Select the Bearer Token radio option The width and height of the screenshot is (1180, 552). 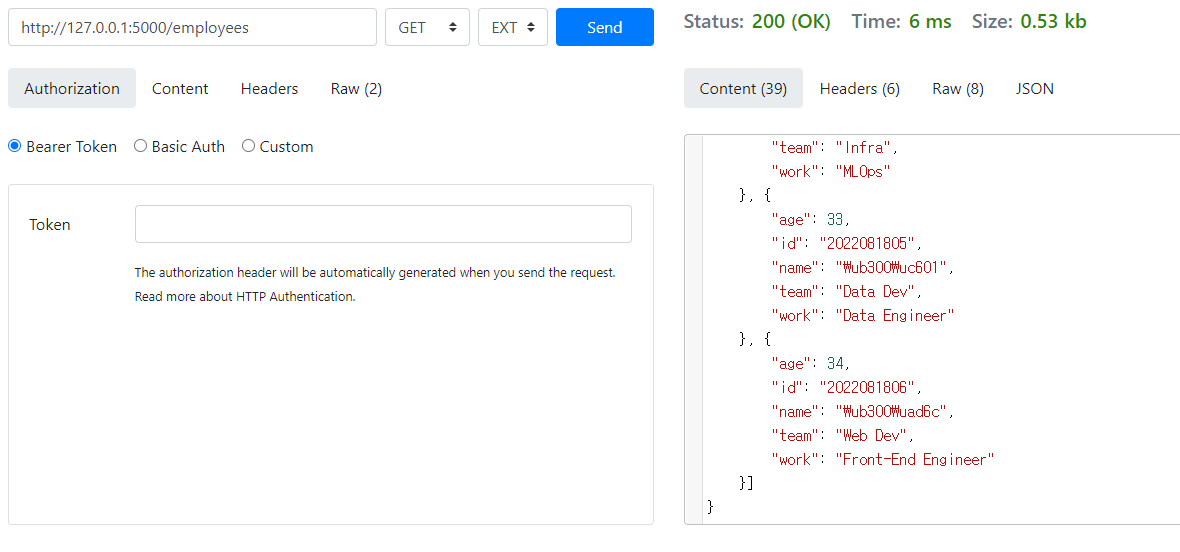pos(14,147)
